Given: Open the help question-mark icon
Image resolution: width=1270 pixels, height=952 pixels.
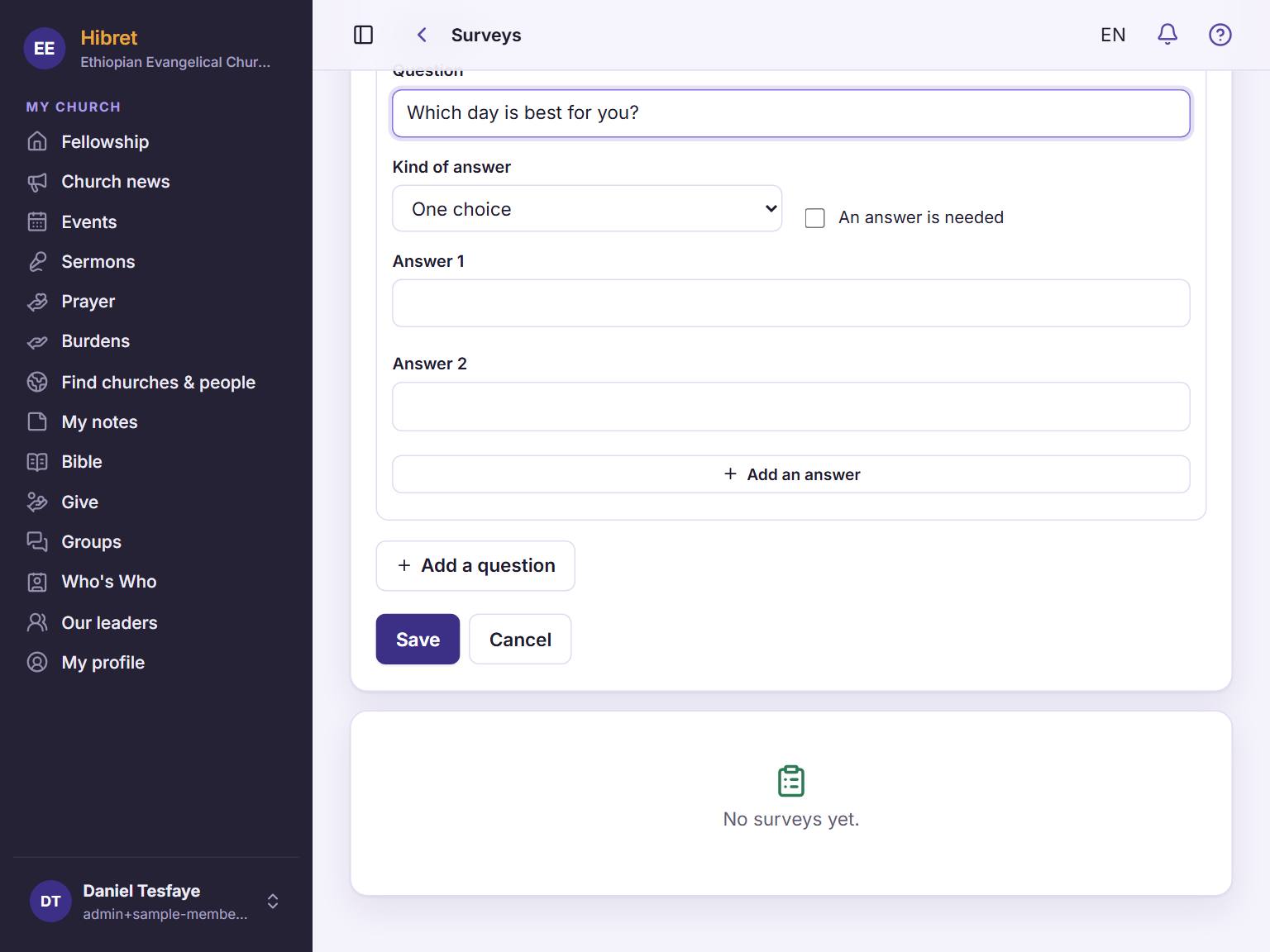Looking at the screenshot, I should 1220,35.
